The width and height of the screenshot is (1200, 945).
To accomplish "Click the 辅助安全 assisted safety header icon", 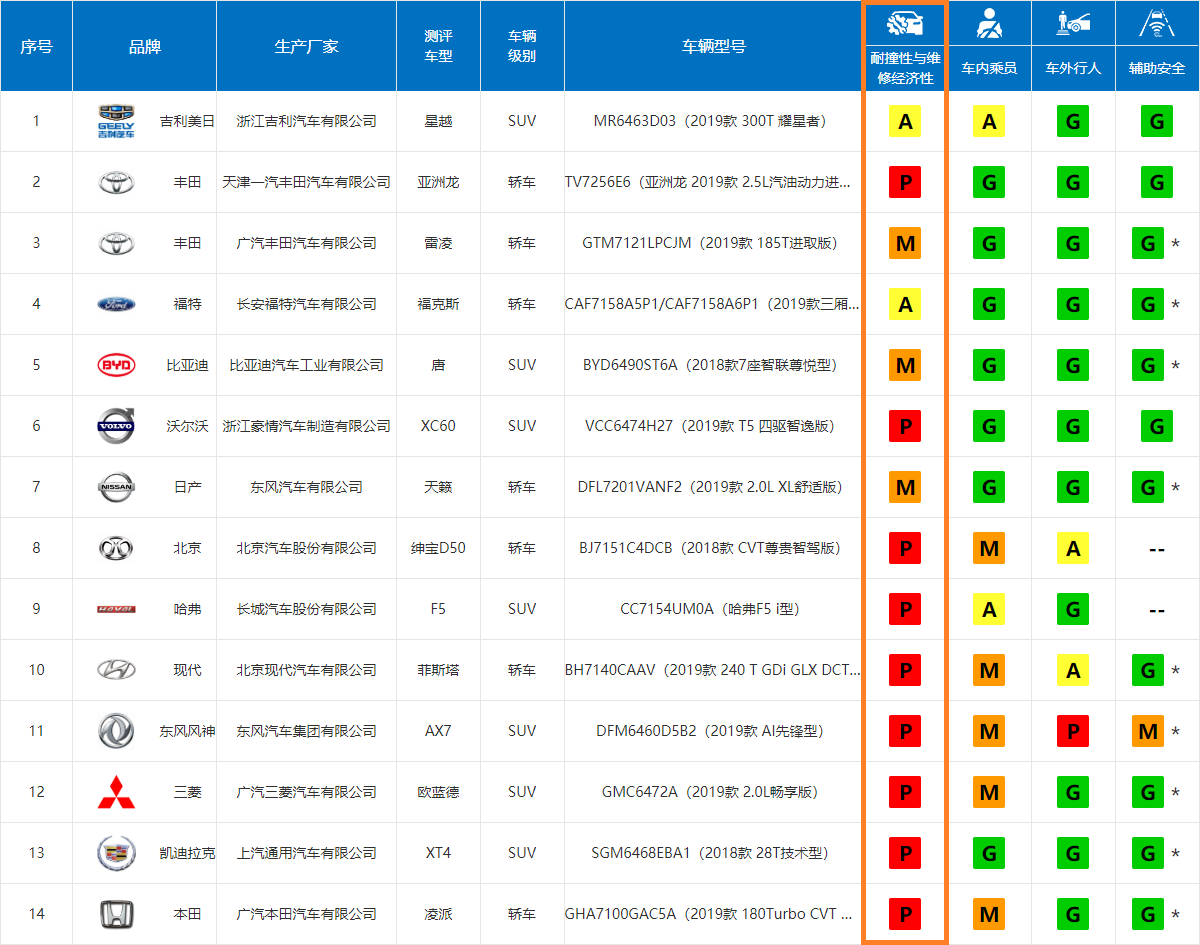I will point(1157,26).
